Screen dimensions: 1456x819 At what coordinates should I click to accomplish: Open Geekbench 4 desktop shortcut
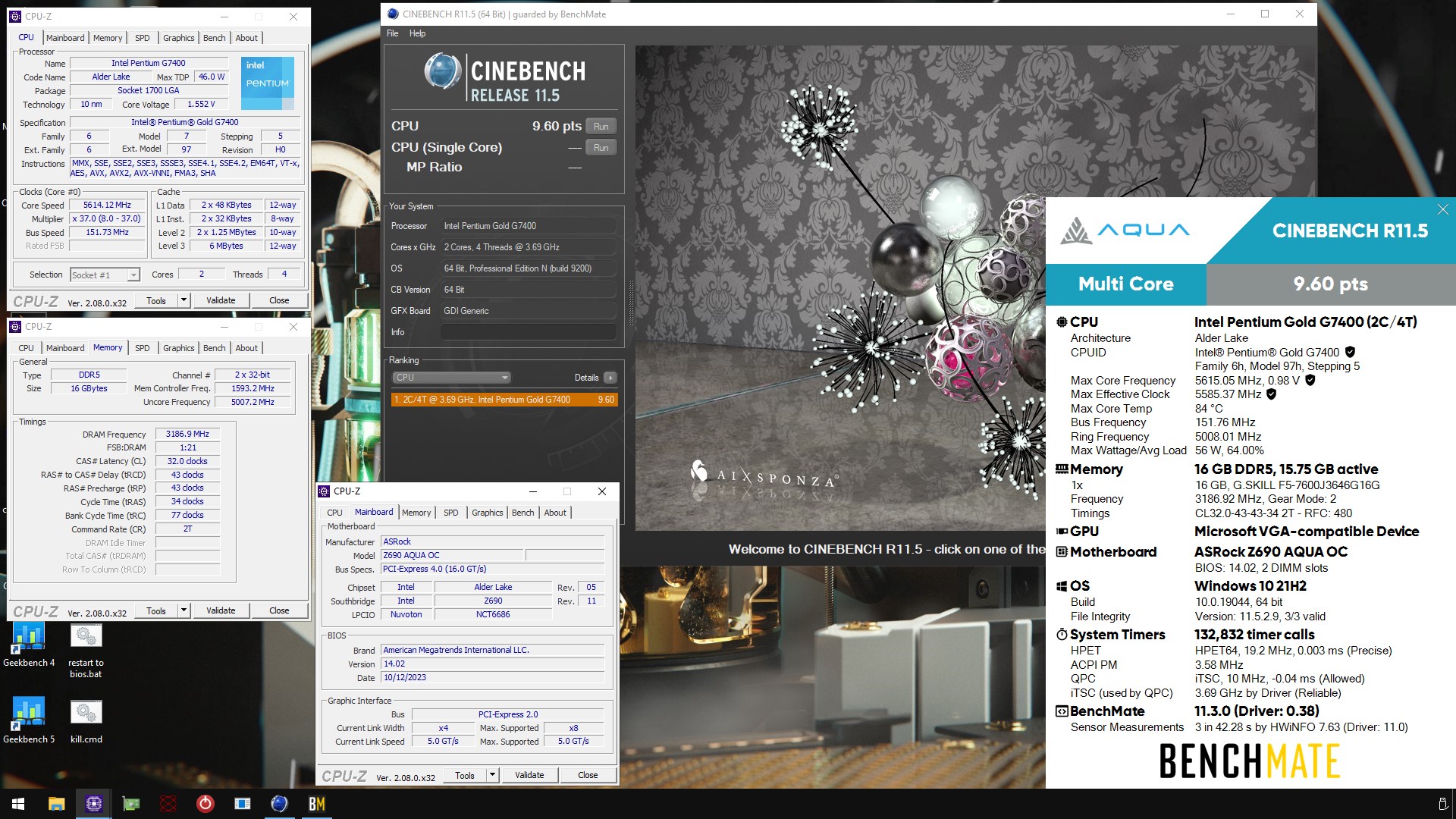[x=29, y=645]
